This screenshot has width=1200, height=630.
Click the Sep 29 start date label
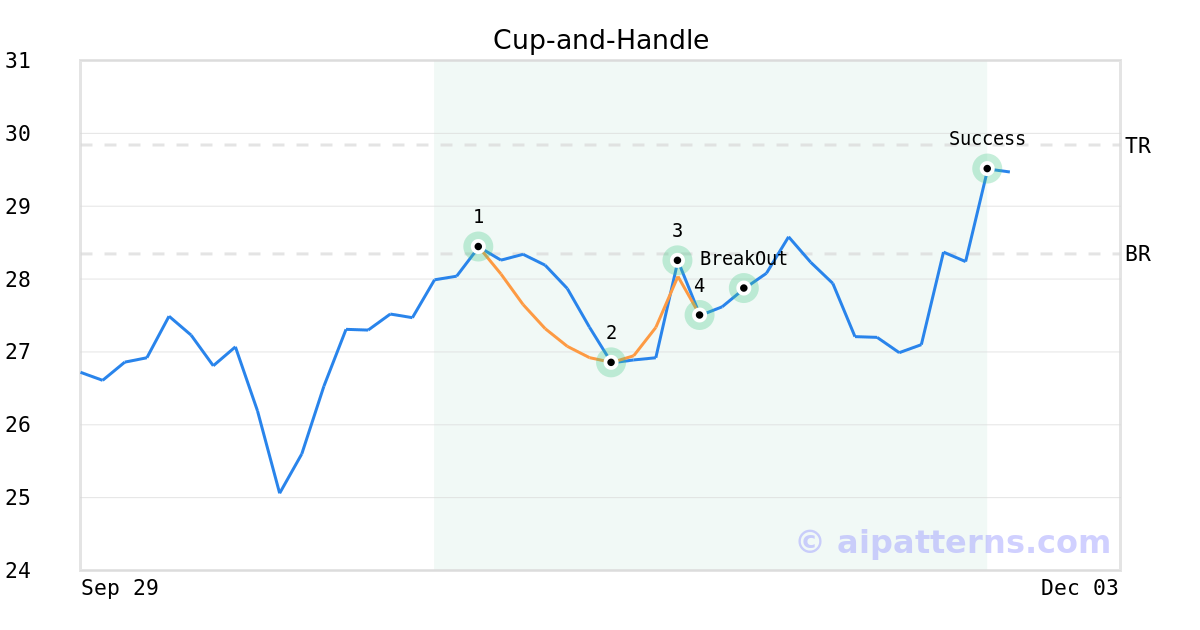pyautogui.click(x=120, y=588)
